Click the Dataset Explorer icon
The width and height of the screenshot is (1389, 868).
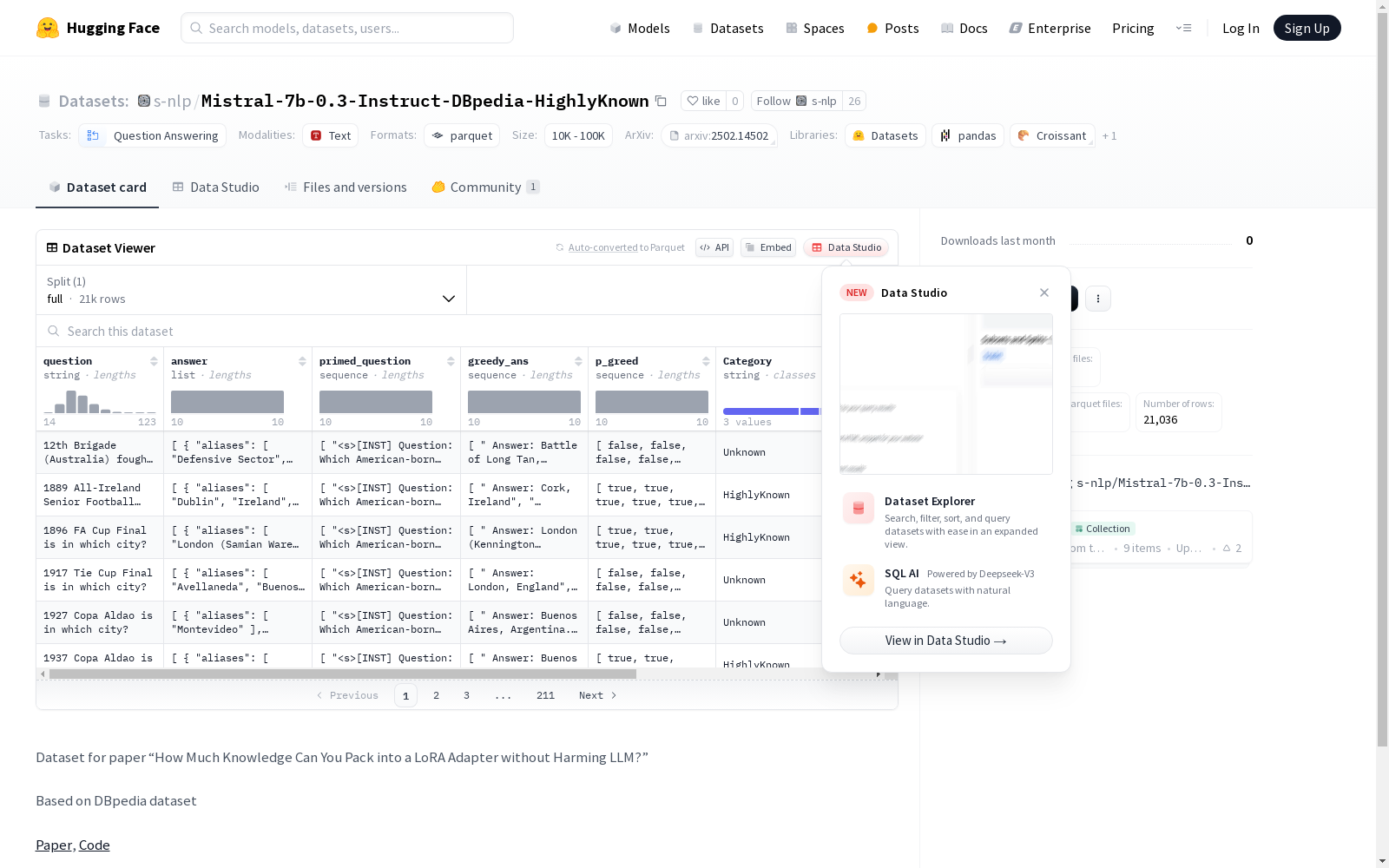(859, 509)
